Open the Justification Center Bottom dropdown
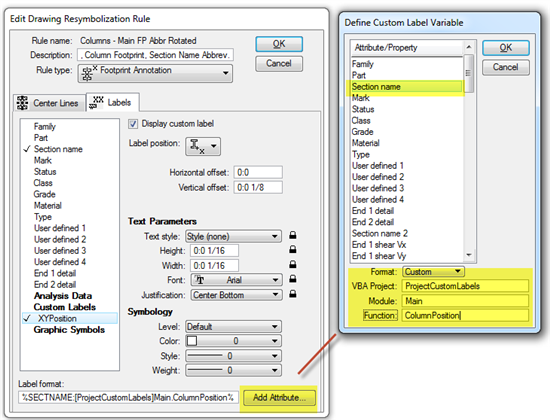The width and height of the screenshot is (550, 420). [x=236, y=295]
